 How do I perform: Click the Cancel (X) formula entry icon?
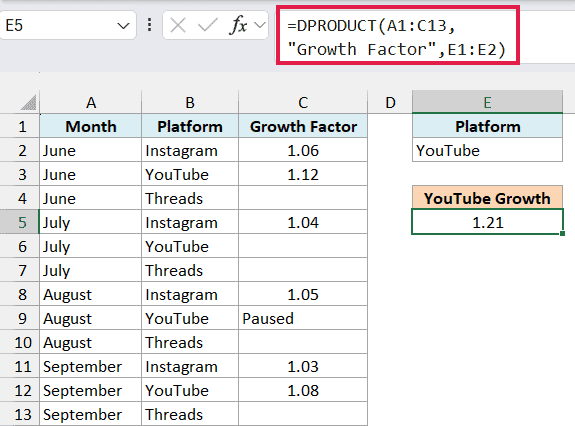(x=178, y=26)
